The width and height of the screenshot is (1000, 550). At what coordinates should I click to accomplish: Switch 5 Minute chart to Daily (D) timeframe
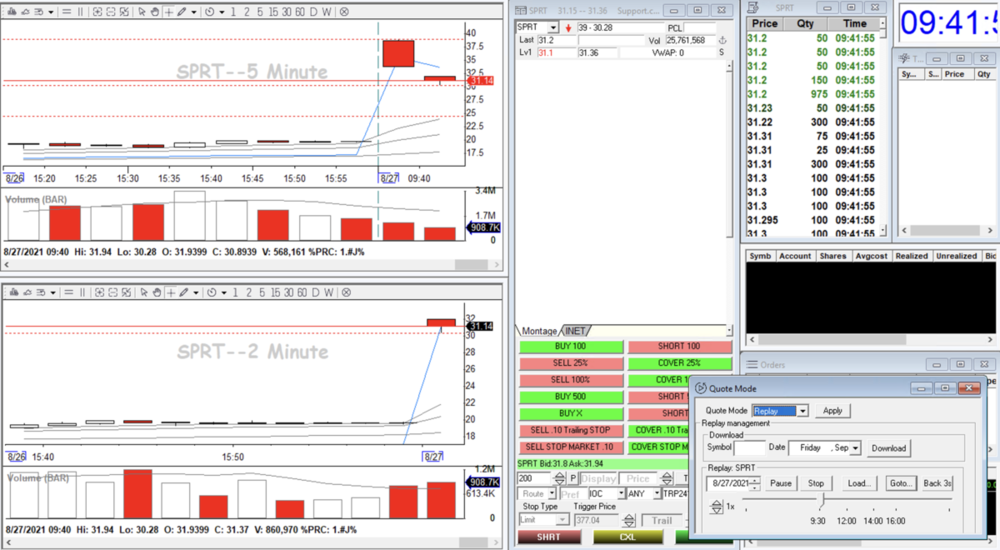[313, 11]
